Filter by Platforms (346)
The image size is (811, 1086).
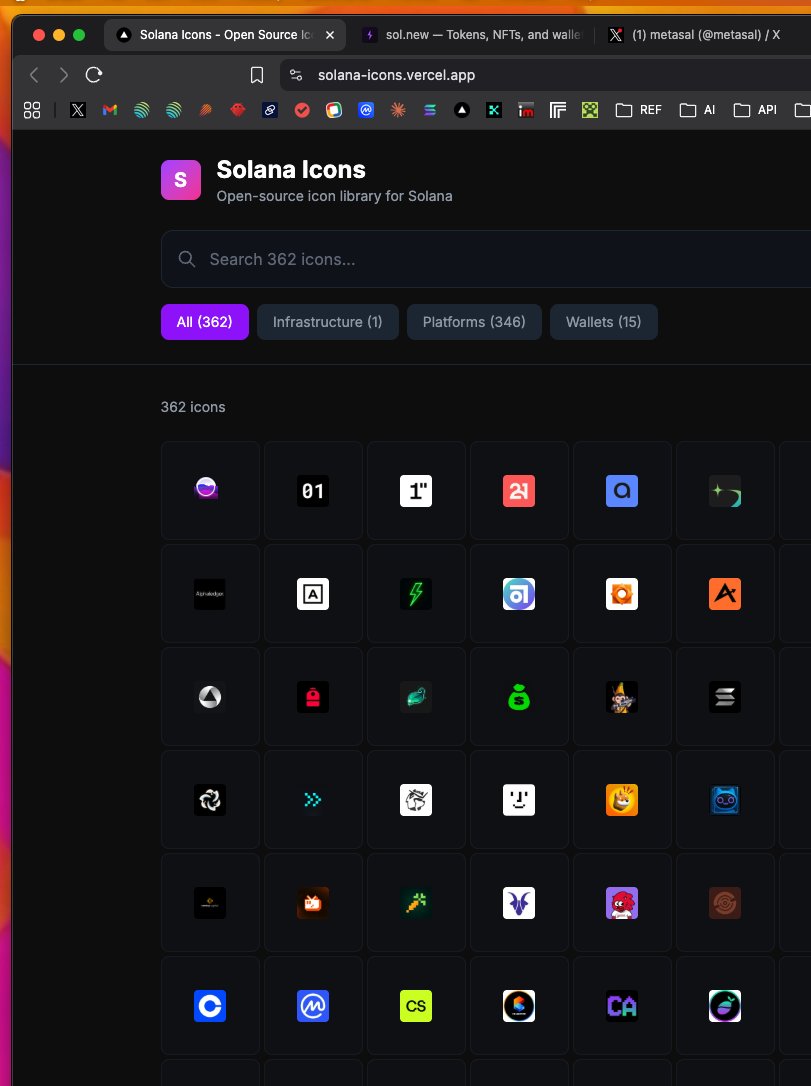click(474, 322)
